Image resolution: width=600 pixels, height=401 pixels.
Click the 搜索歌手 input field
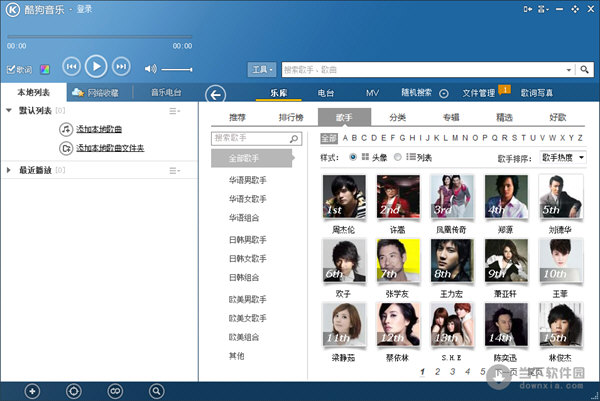tap(249, 138)
